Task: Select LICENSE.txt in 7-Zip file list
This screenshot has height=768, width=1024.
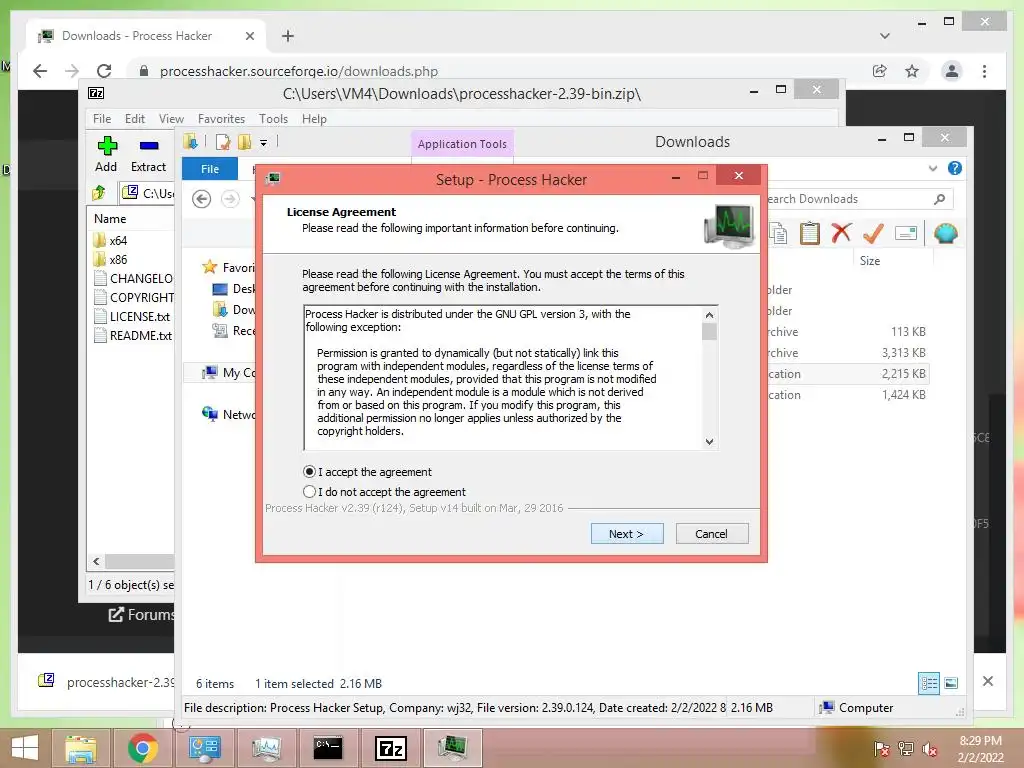Action: tap(133, 317)
